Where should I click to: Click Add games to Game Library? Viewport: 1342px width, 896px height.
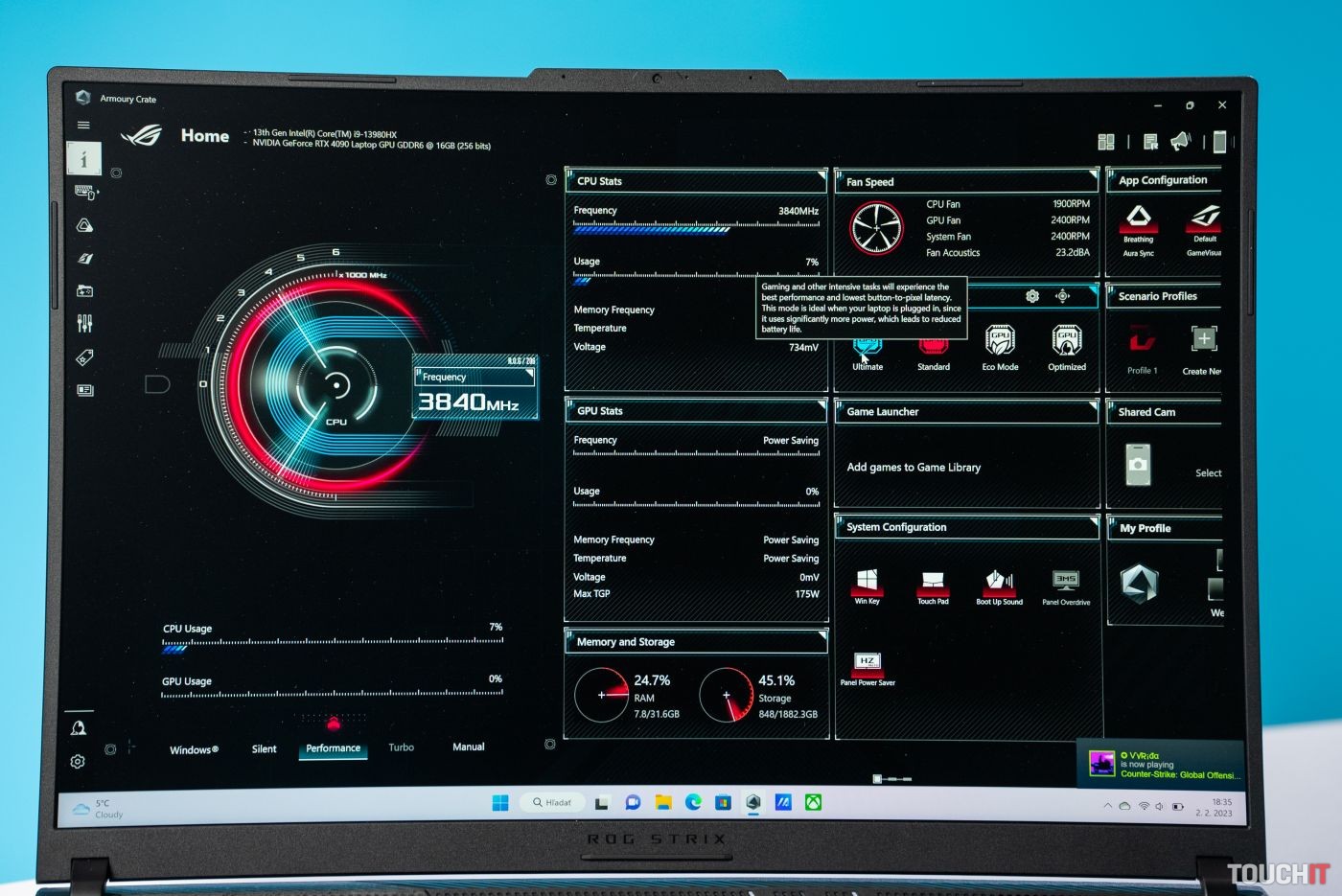(x=914, y=468)
